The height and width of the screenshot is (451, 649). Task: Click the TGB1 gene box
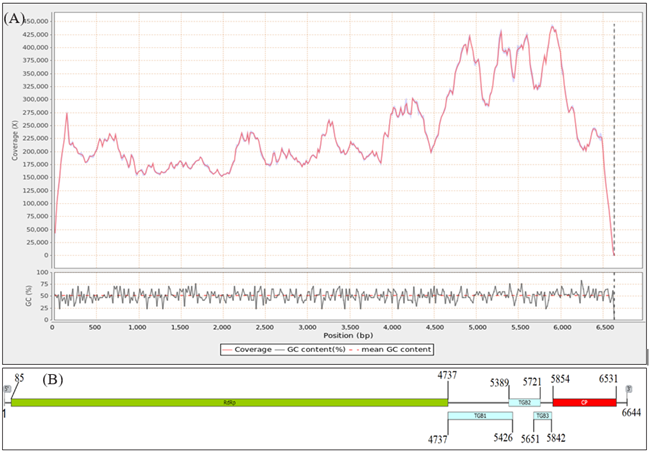coord(480,414)
